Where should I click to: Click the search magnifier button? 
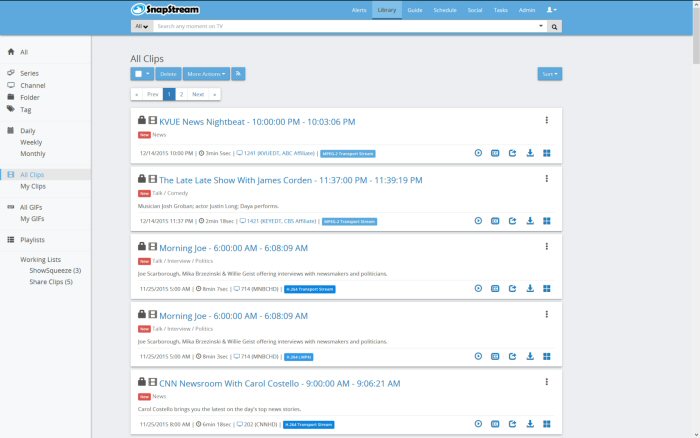click(x=554, y=26)
